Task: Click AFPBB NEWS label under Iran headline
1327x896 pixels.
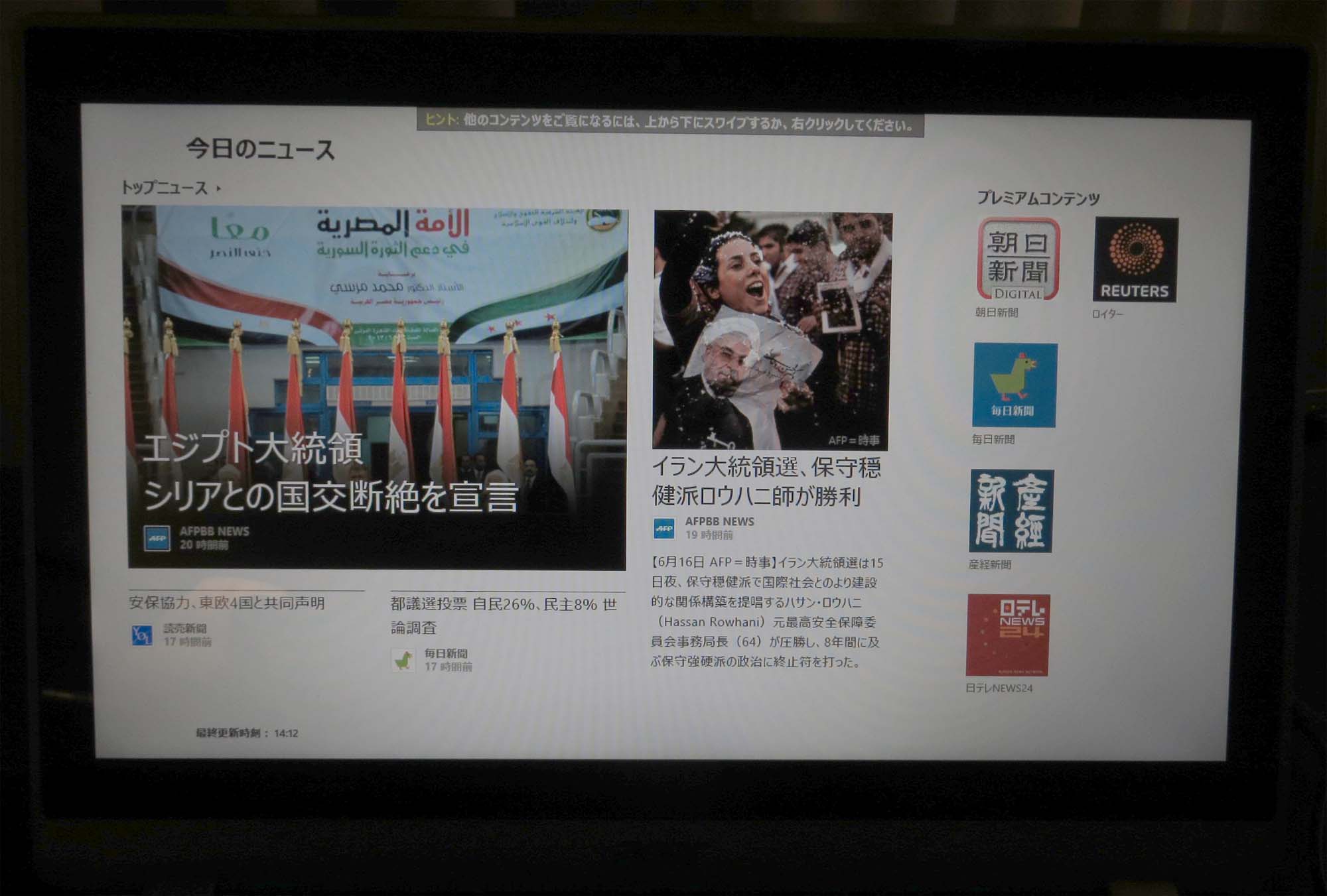Action: coord(720,521)
